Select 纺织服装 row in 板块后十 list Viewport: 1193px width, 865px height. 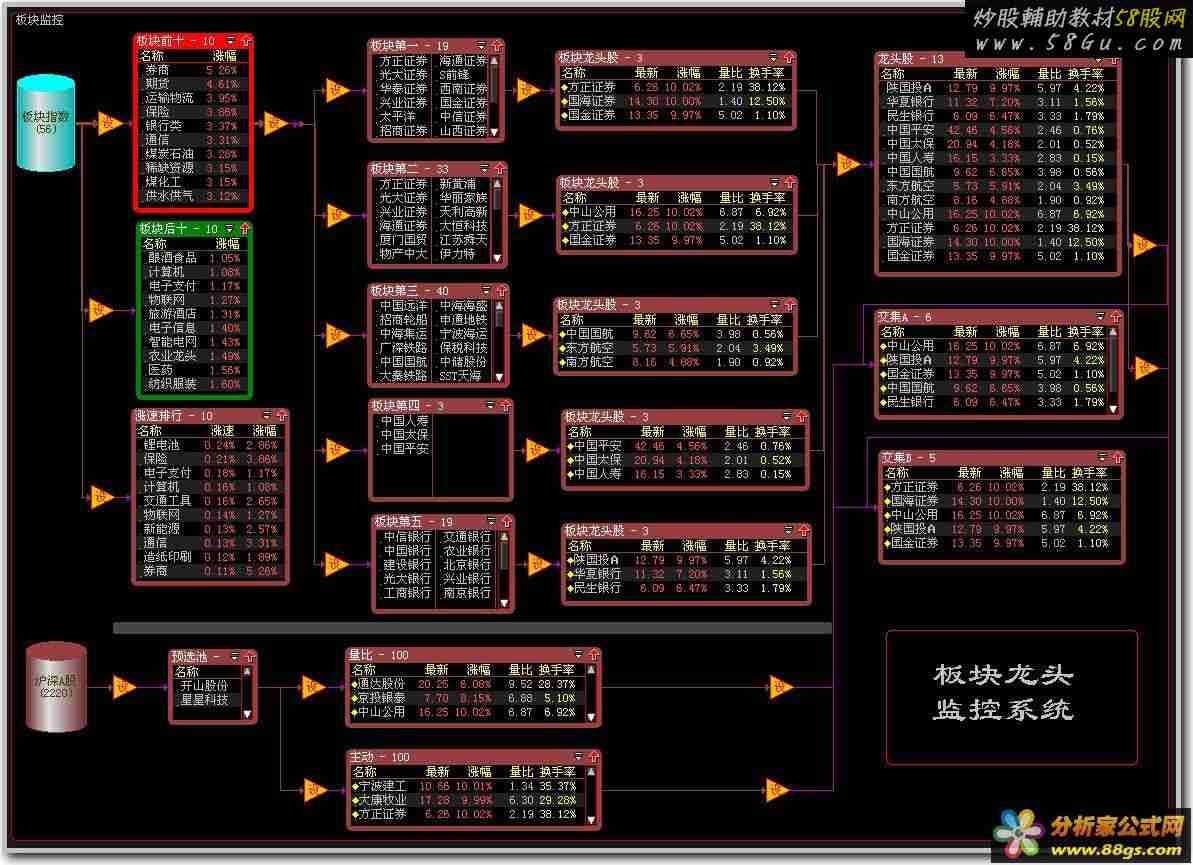(193, 384)
